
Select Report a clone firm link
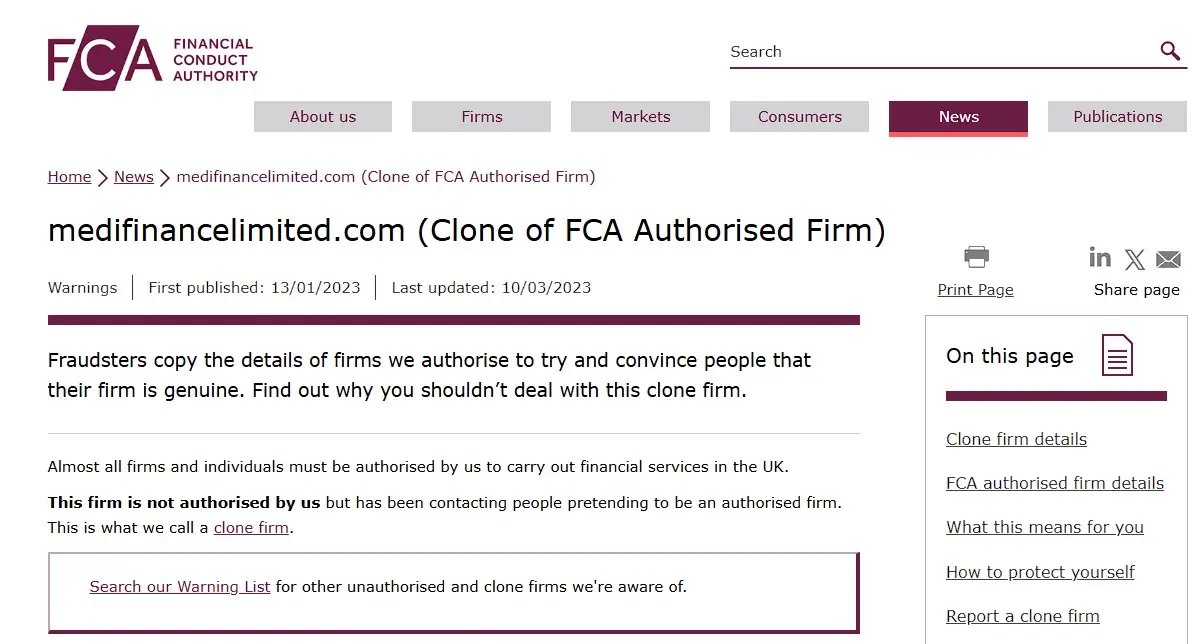coord(1023,616)
